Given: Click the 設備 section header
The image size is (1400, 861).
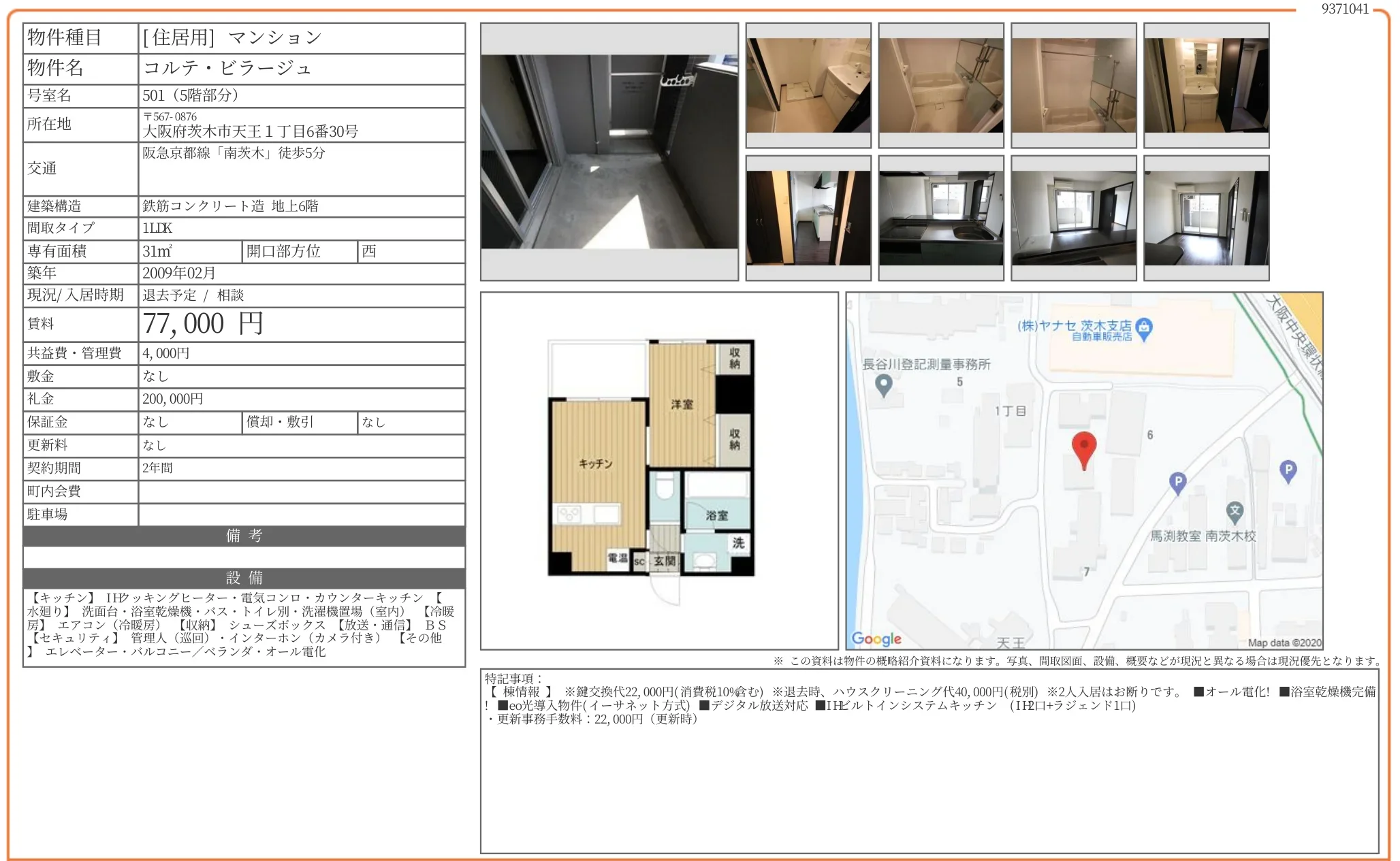Looking at the screenshot, I should click(x=244, y=578).
